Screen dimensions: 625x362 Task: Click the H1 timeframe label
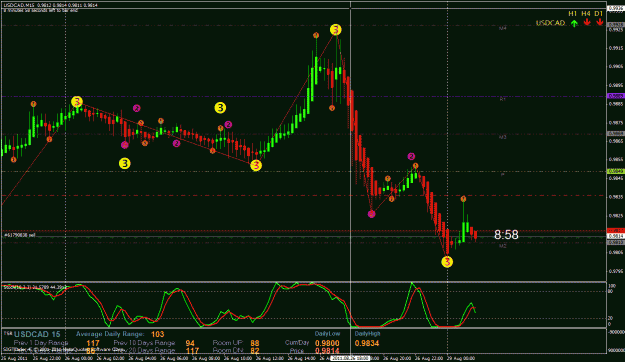[572, 14]
